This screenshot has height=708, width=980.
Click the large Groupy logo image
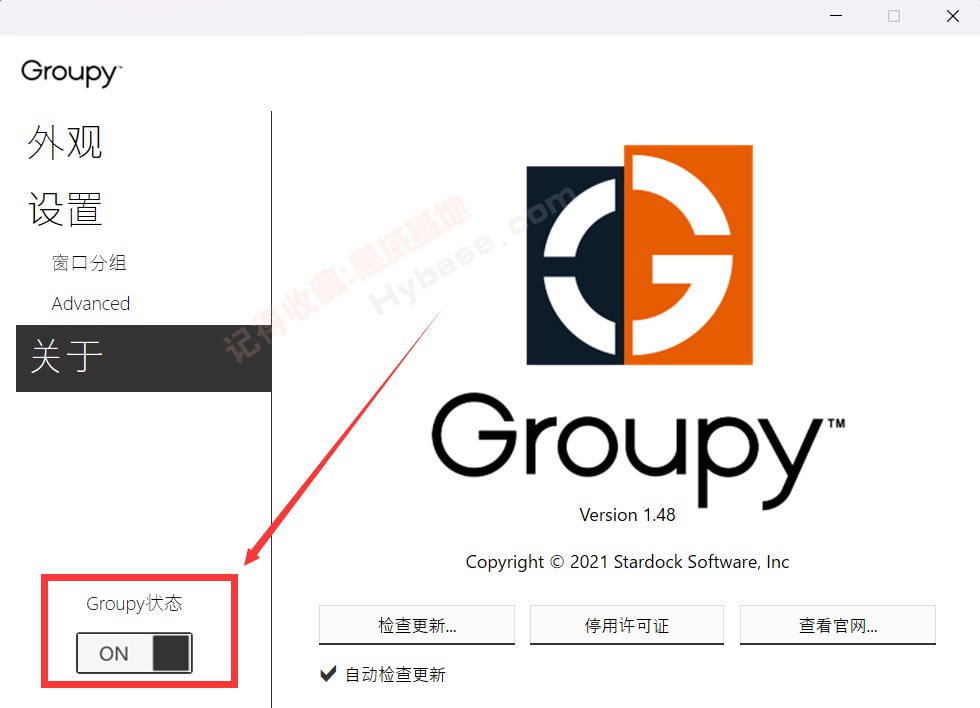tap(639, 255)
